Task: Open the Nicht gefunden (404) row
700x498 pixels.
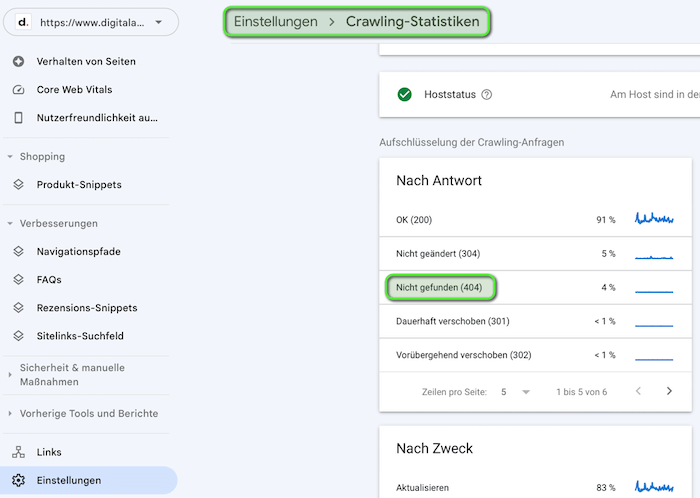Action: 441,288
